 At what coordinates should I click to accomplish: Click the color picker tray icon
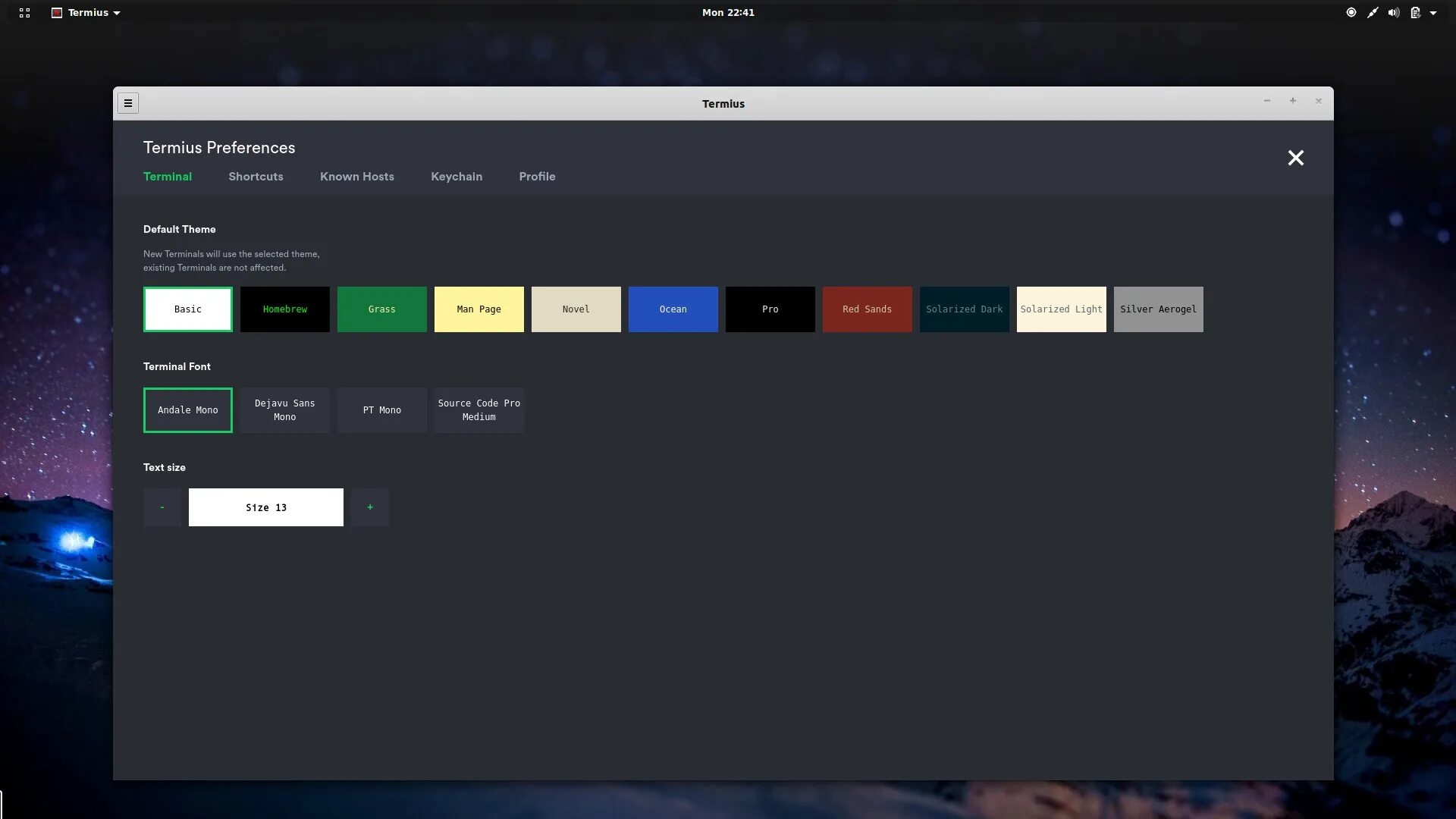(x=1373, y=13)
